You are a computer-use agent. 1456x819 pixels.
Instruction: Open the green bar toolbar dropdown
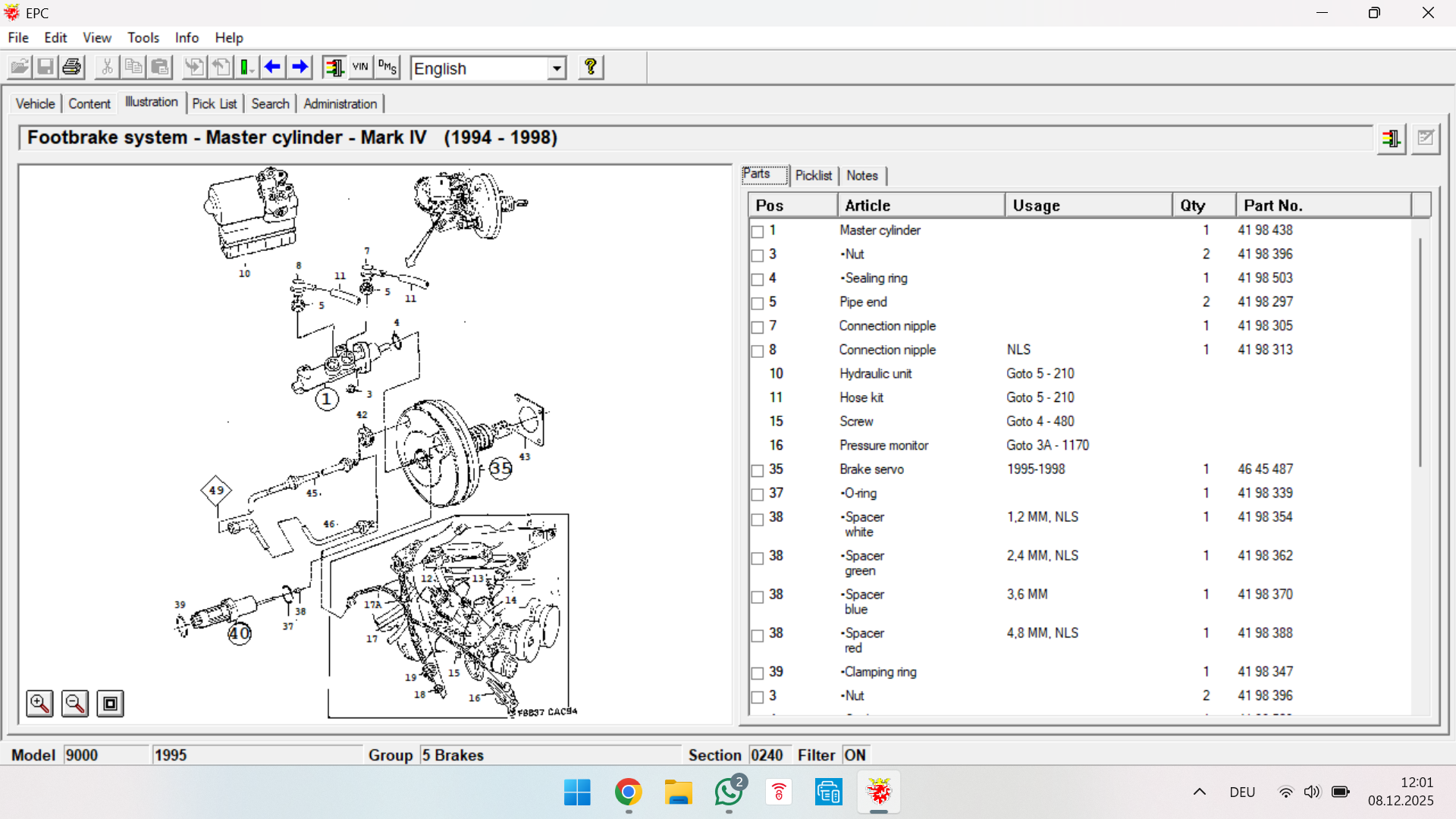tap(247, 67)
